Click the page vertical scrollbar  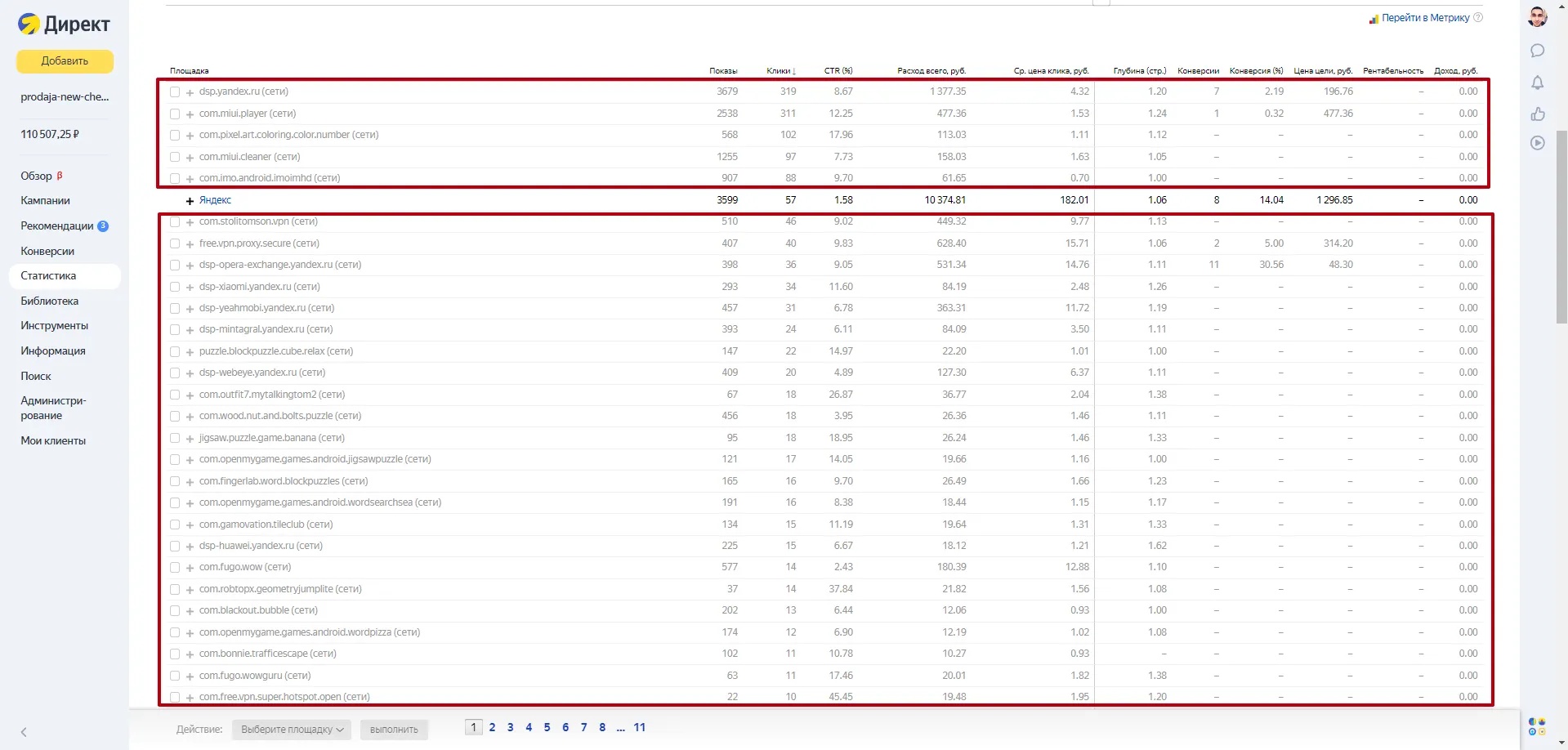(x=1561, y=229)
